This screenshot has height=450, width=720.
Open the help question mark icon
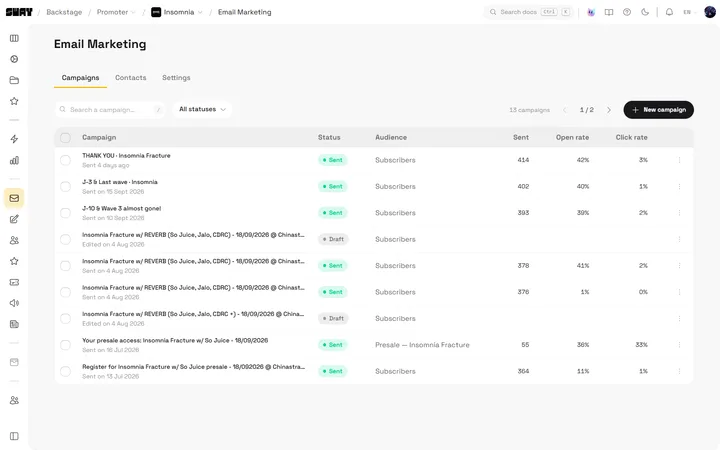(x=627, y=12)
